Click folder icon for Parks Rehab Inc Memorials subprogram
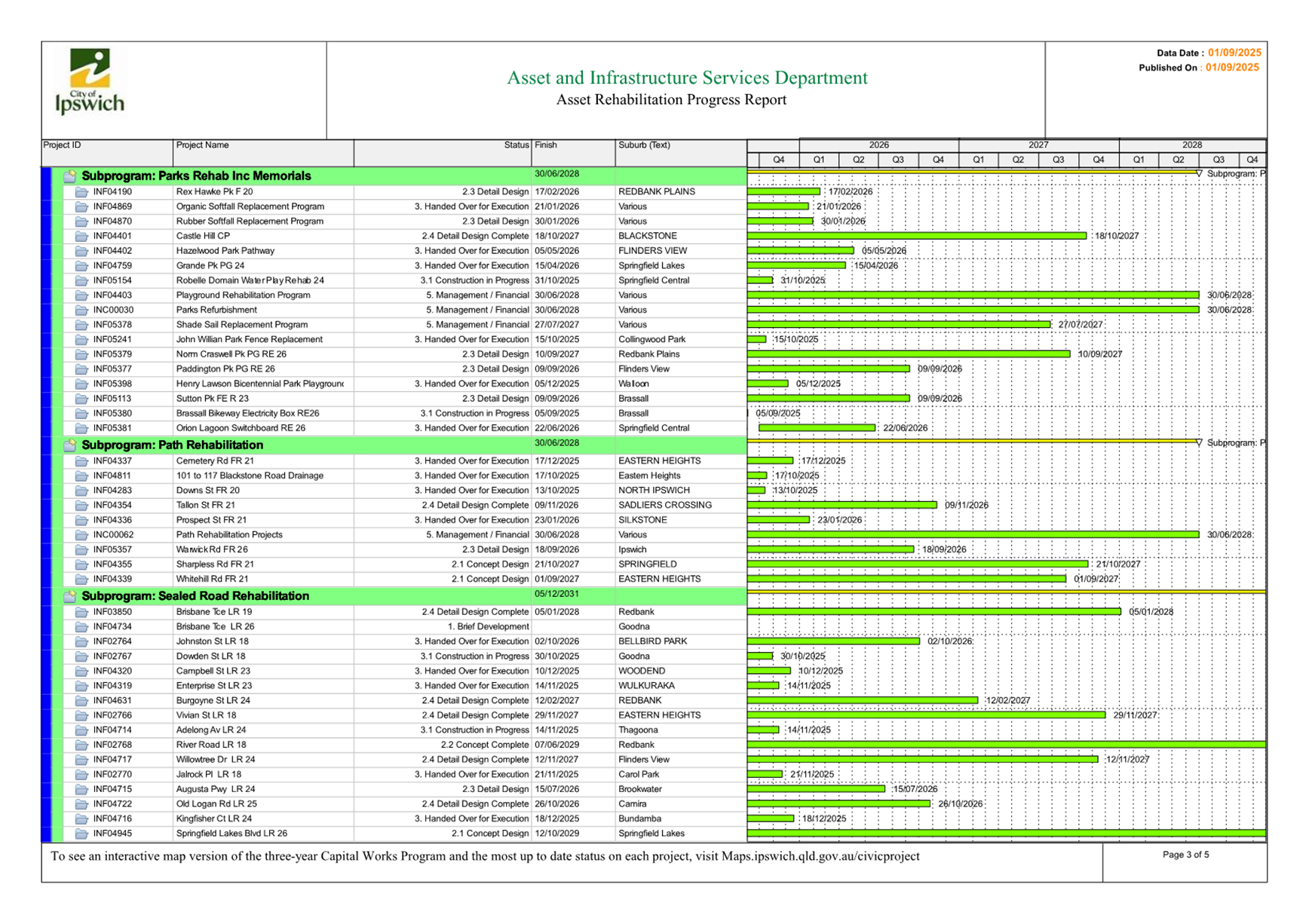This screenshot has height=924, width=1309. 70,176
